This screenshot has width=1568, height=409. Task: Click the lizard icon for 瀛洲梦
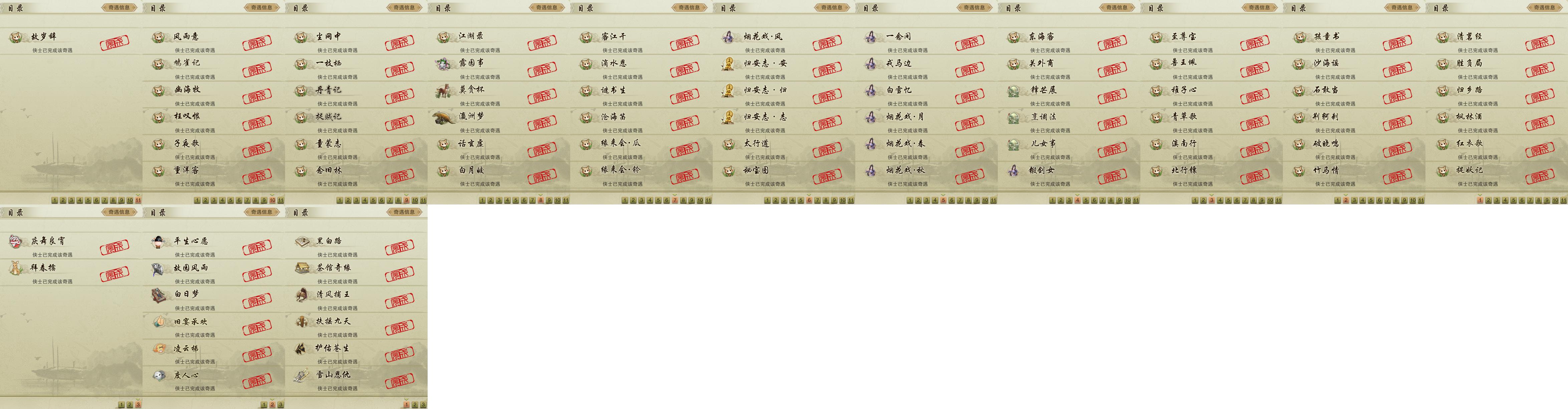coord(444,117)
